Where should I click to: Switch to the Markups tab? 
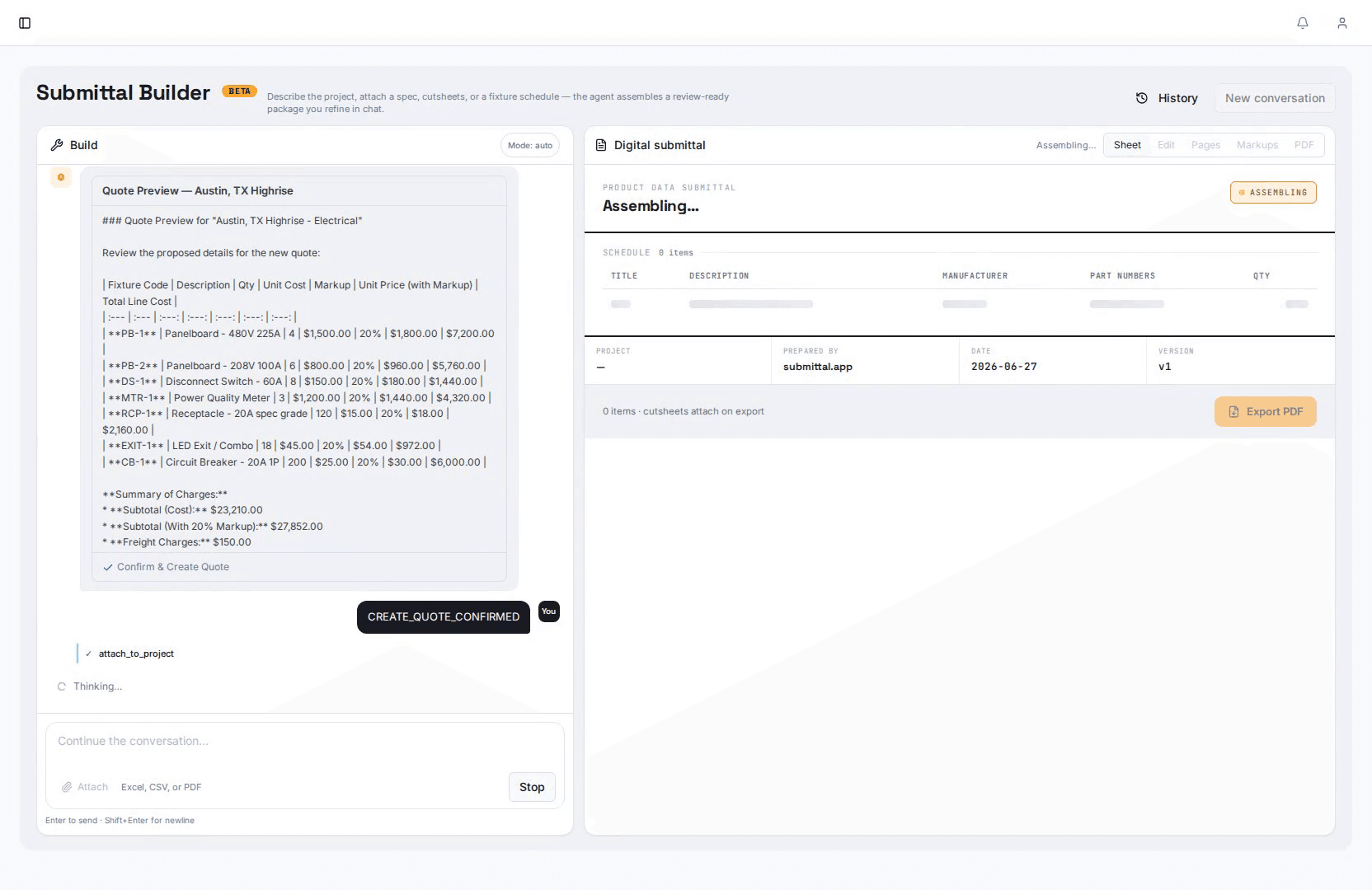coord(1257,145)
